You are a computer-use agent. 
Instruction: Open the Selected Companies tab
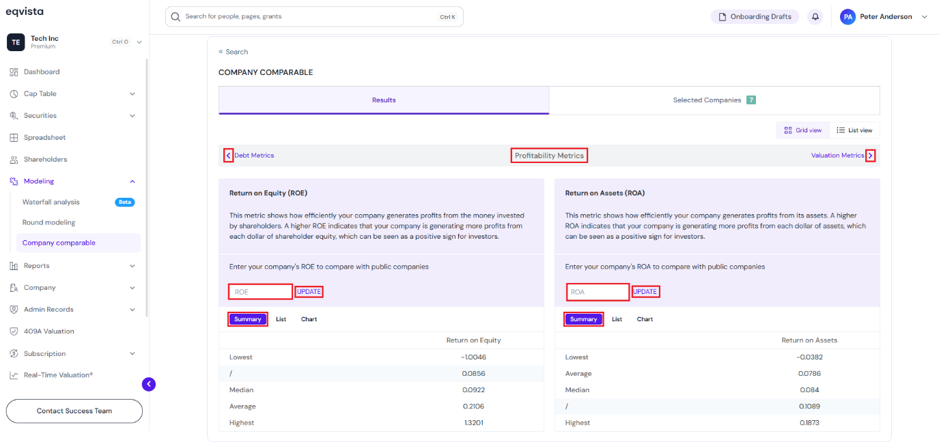(714, 100)
